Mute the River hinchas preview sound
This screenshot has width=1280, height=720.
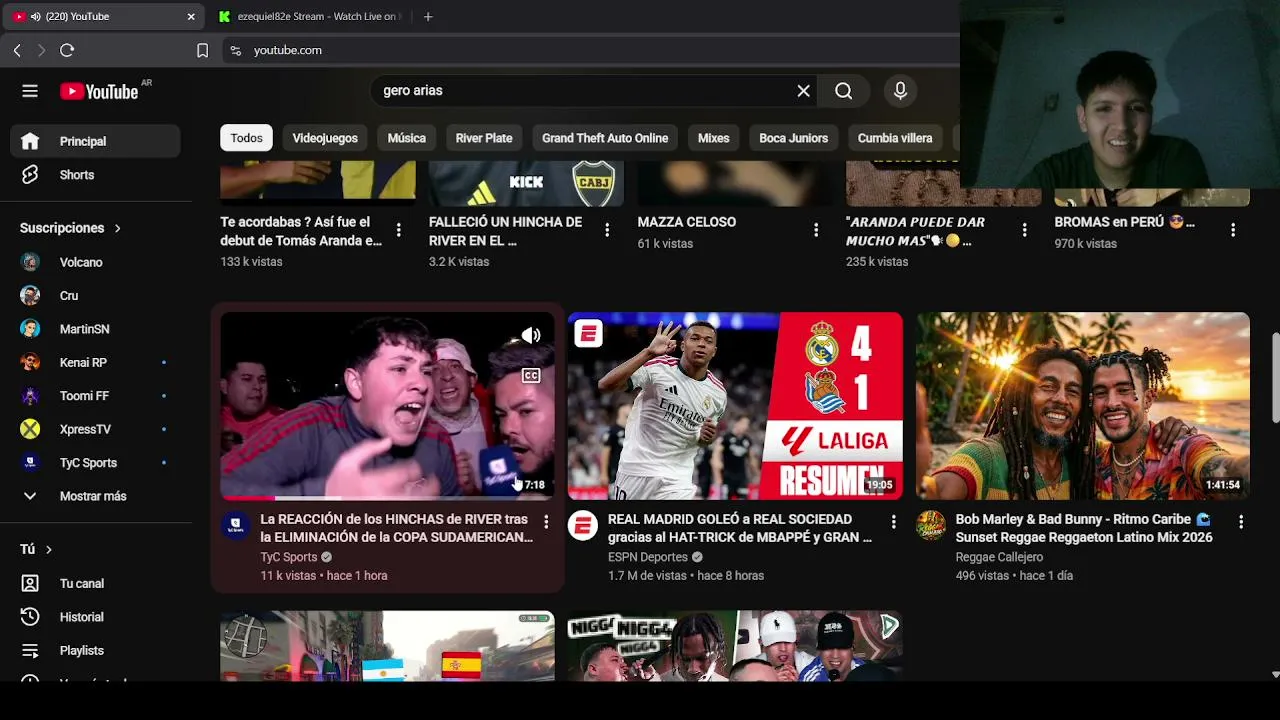coord(531,336)
